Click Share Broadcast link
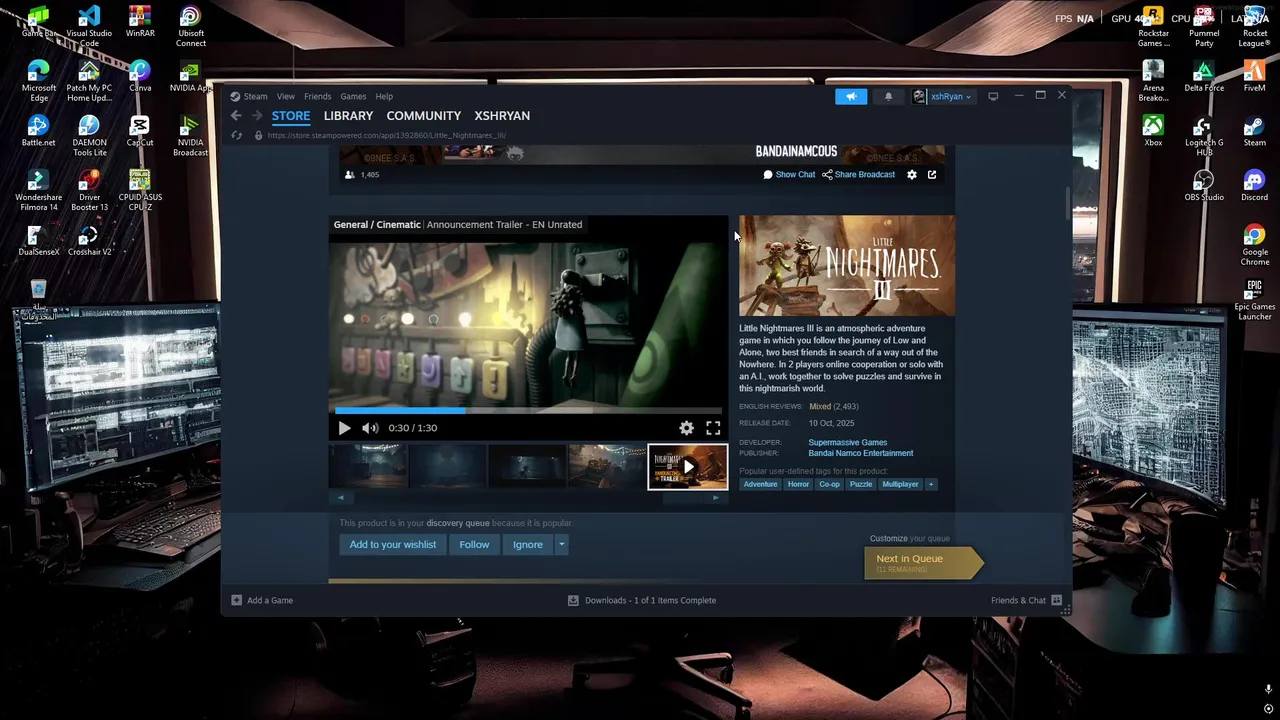1280x720 pixels. (x=859, y=174)
